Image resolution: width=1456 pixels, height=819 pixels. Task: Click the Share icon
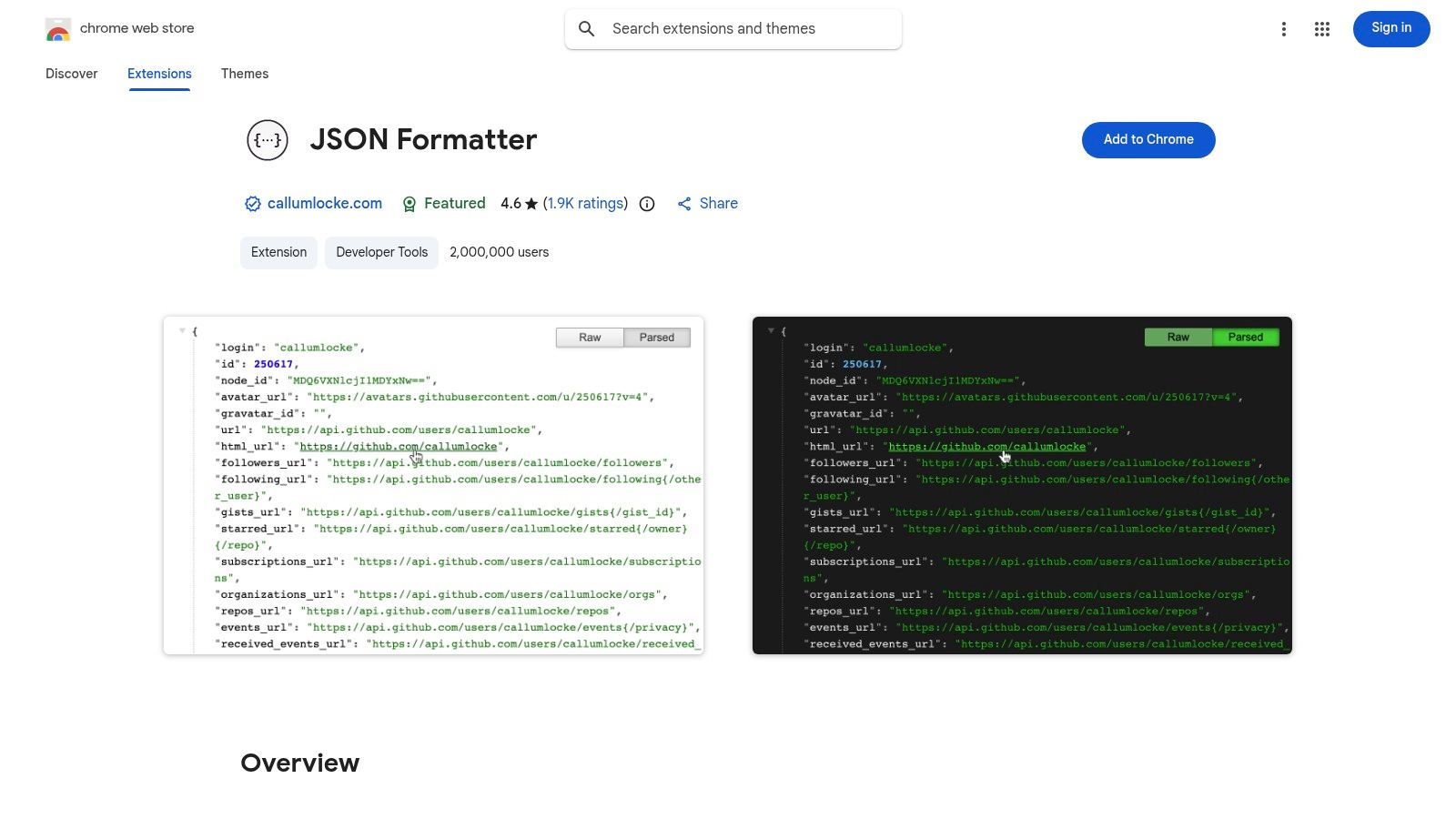click(x=684, y=203)
